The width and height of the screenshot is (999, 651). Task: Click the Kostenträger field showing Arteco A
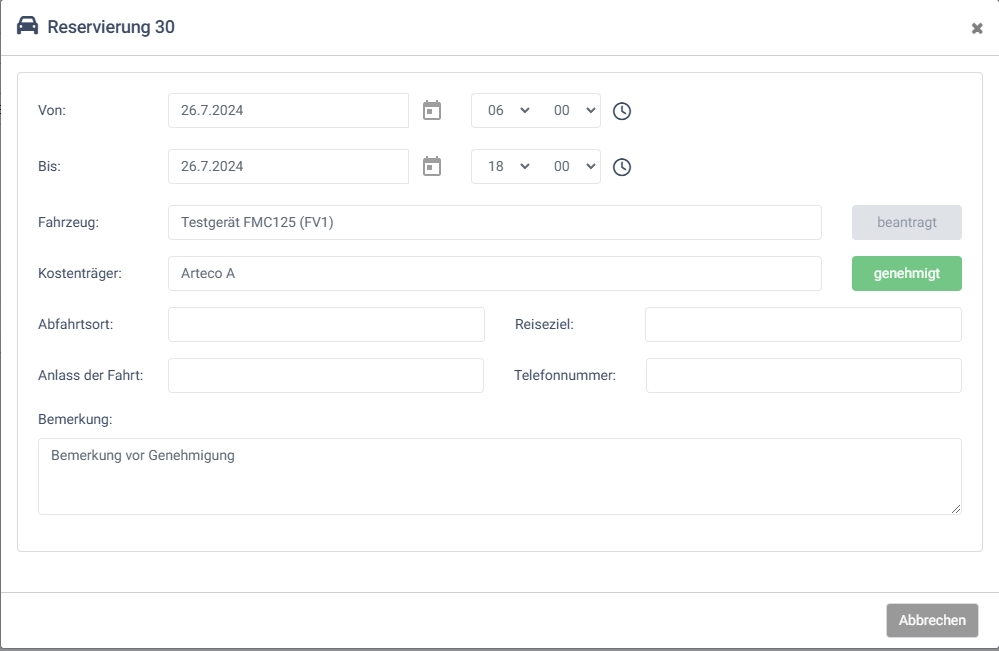coord(494,273)
